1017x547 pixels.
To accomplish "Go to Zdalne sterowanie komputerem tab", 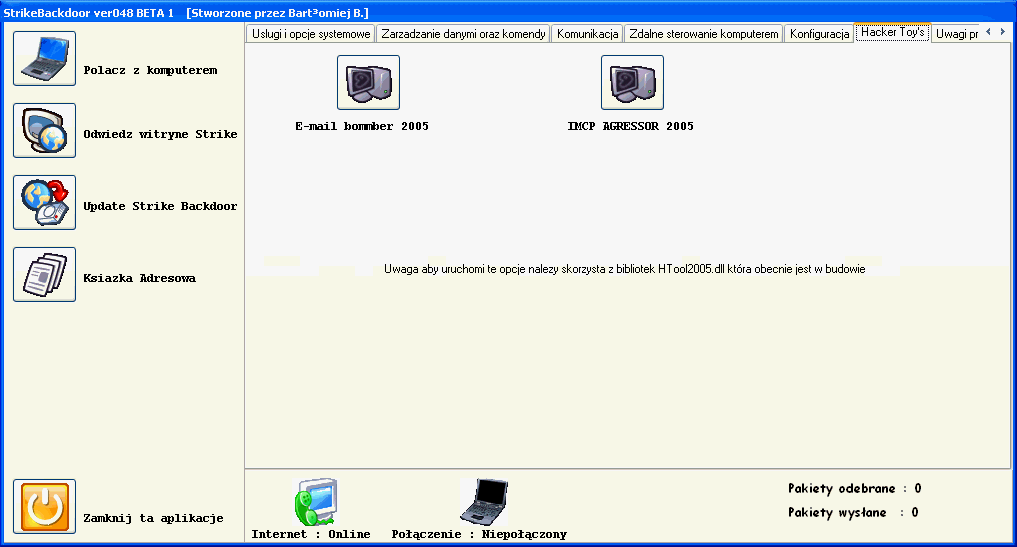I will (x=703, y=34).
